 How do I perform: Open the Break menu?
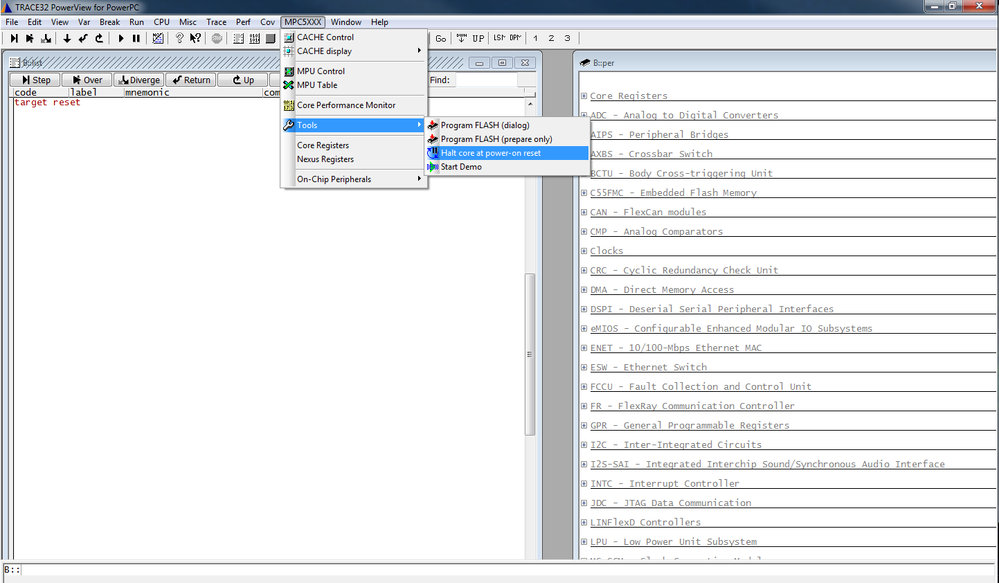(110, 22)
